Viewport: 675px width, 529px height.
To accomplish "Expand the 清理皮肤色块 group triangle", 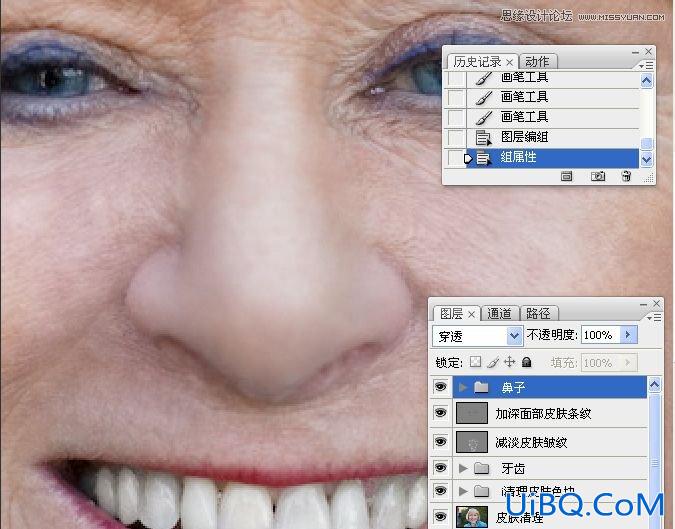I will [x=463, y=491].
